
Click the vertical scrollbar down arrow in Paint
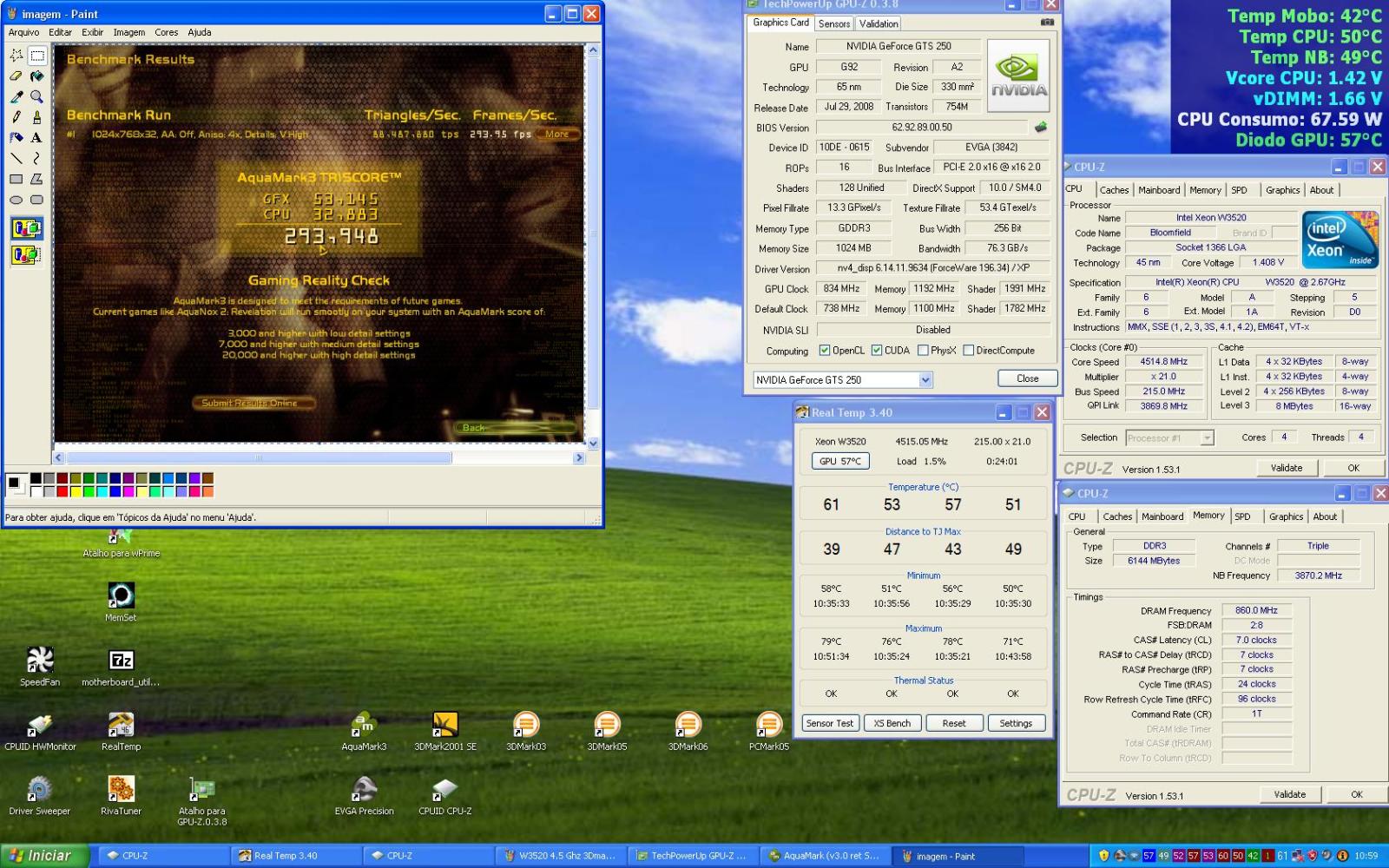[x=594, y=443]
